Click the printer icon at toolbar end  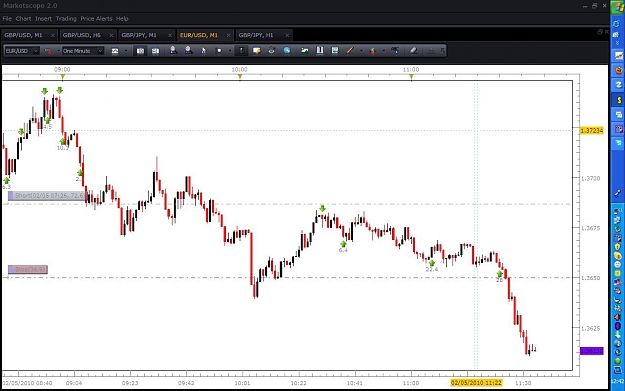click(x=431, y=51)
